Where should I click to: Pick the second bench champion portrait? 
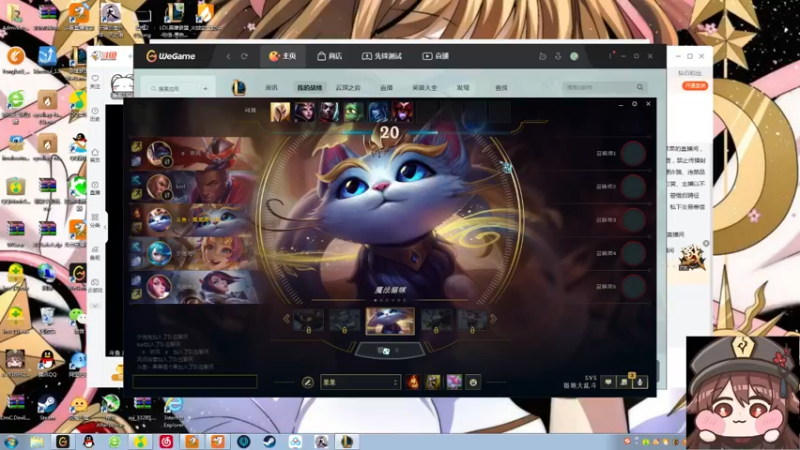pyautogui.click(x=305, y=112)
